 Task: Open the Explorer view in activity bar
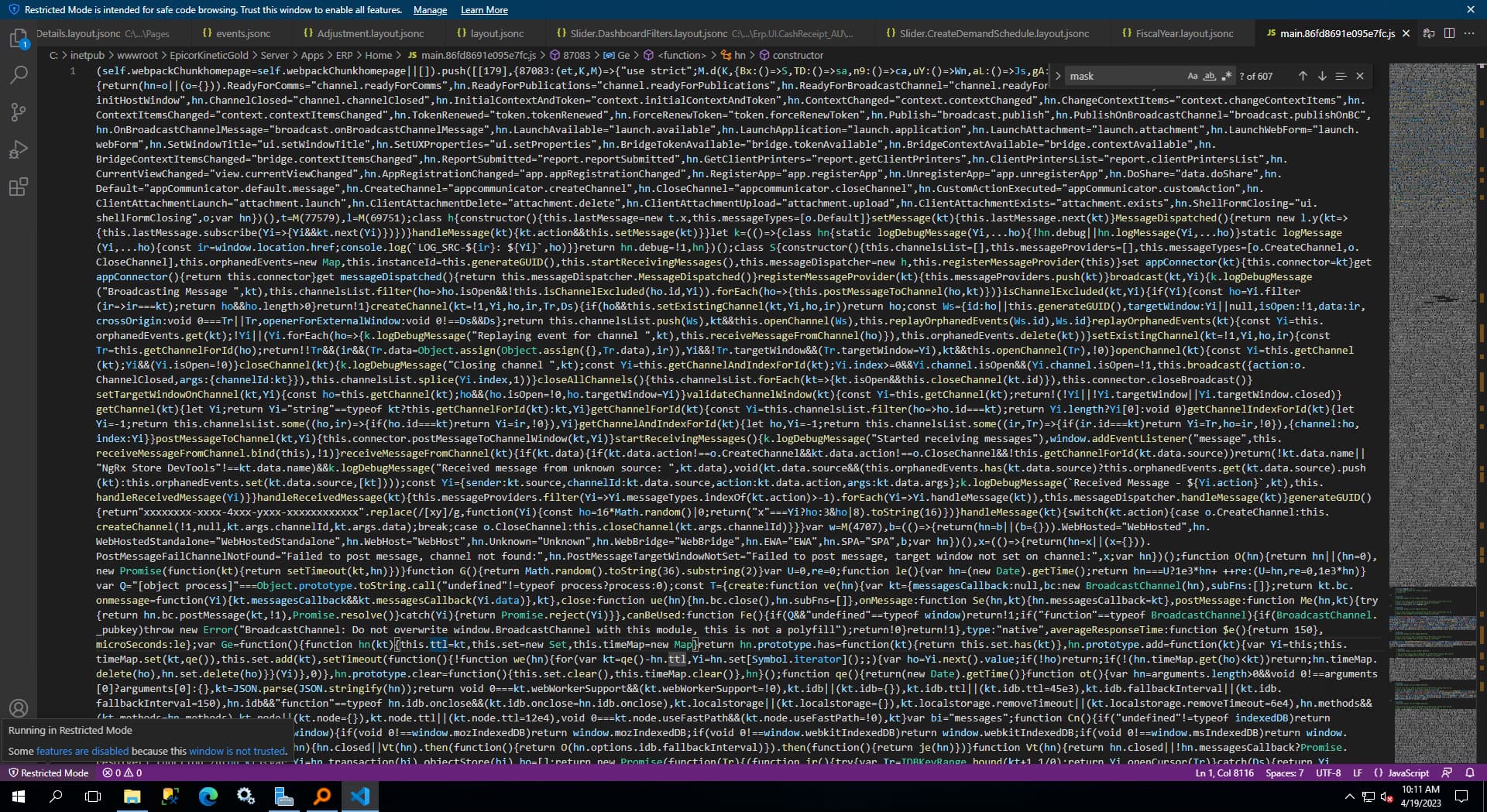19,39
